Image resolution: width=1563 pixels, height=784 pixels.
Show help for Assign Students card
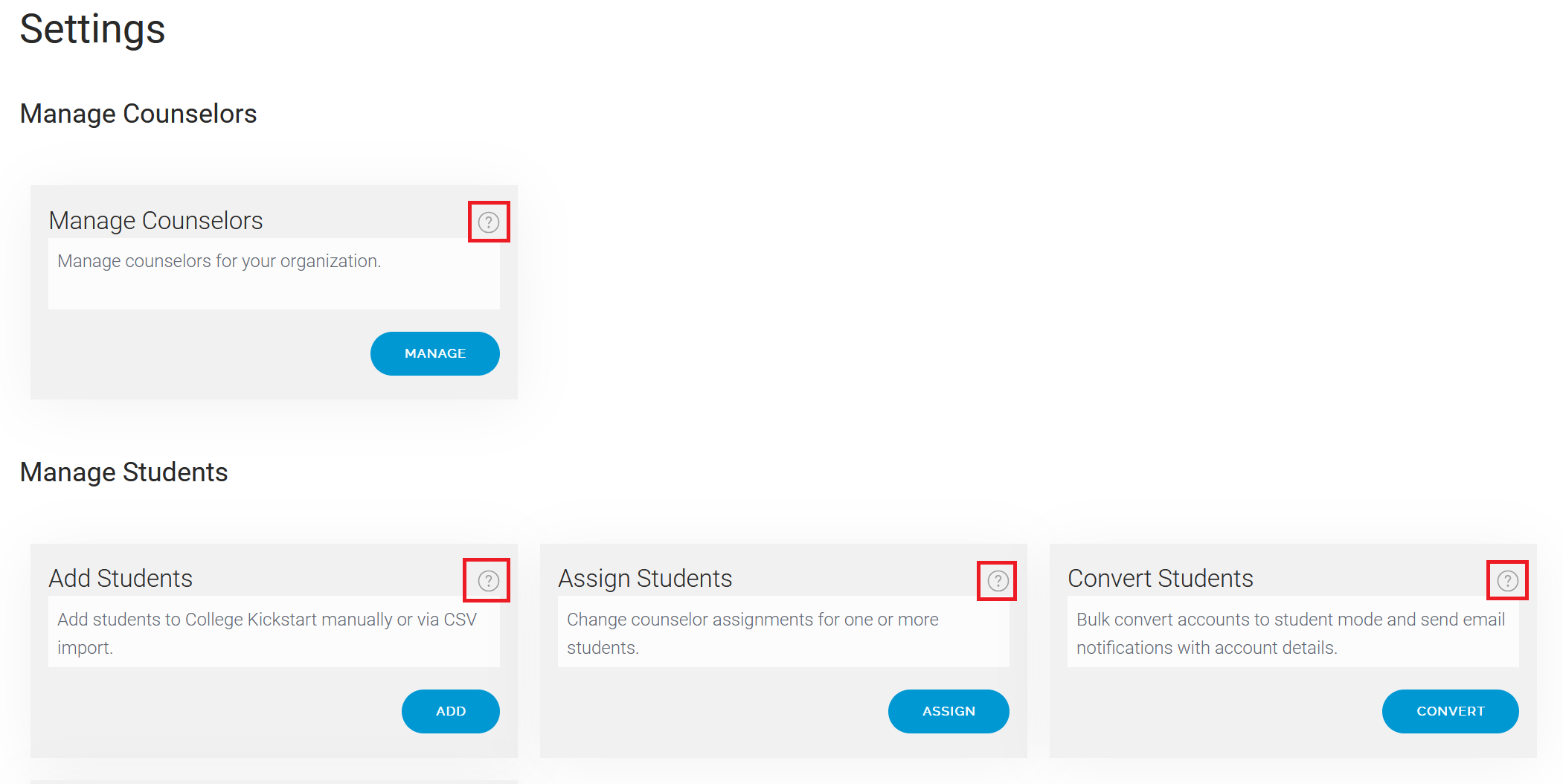998,580
